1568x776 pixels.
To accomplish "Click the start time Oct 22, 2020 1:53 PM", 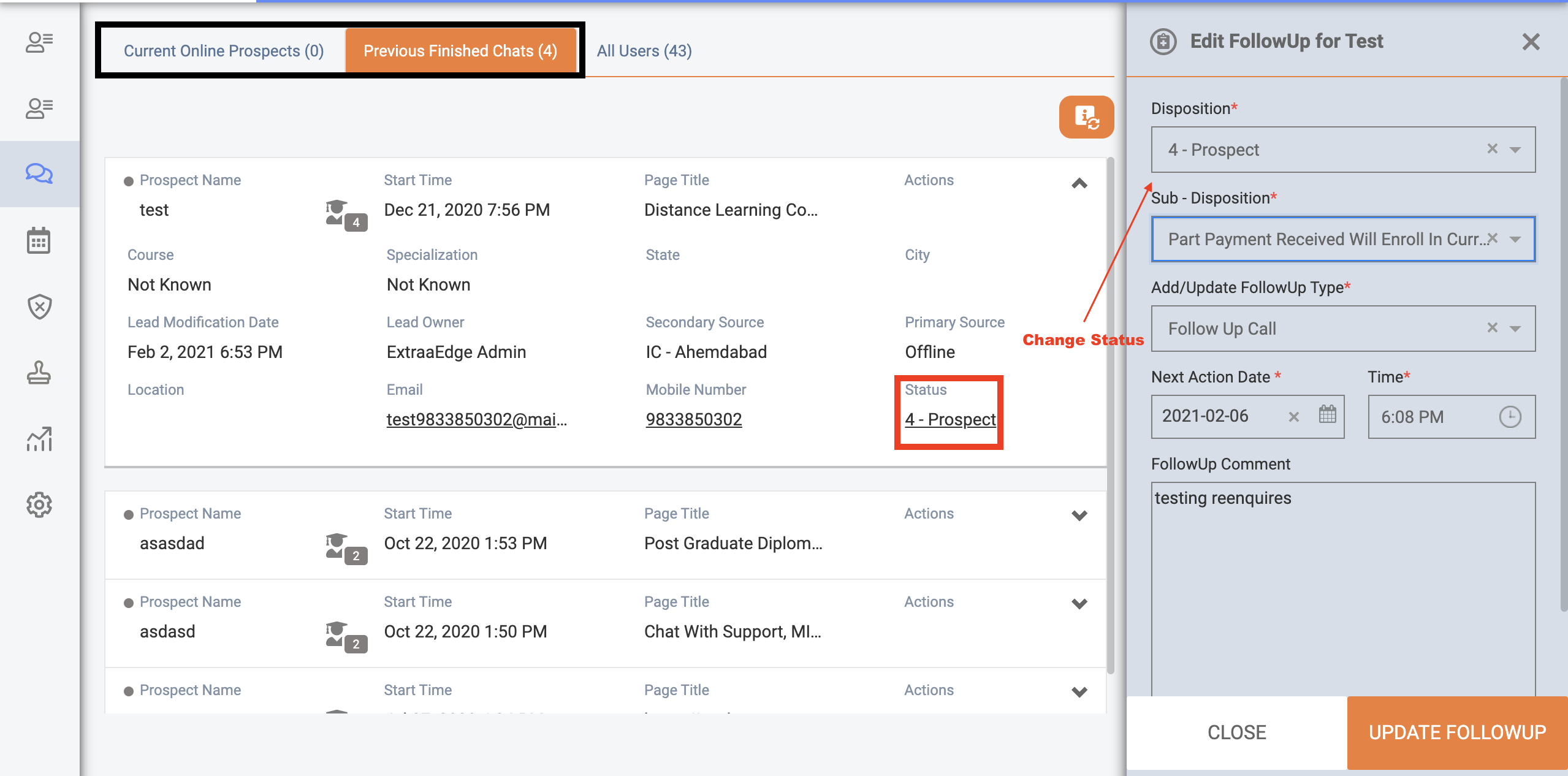I will click(x=465, y=543).
